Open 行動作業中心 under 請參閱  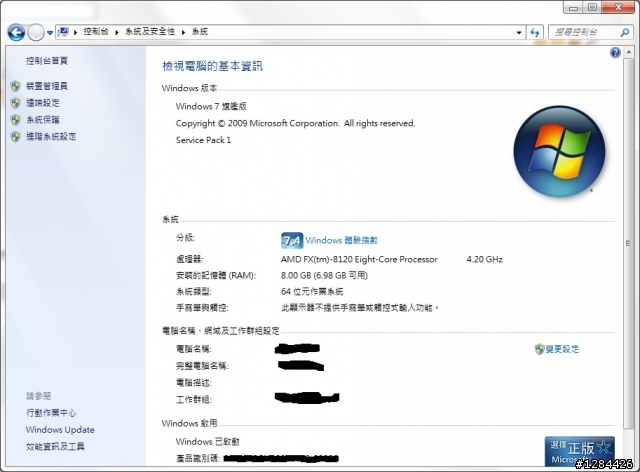(51, 413)
